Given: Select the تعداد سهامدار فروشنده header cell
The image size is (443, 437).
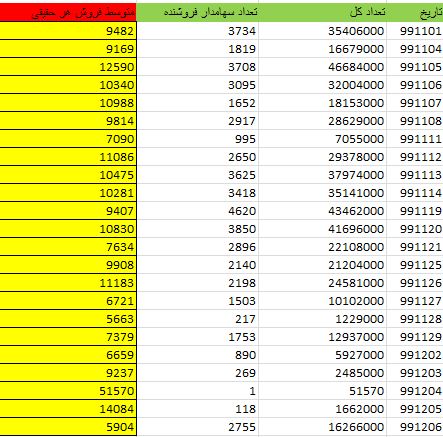Looking at the screenshot, I should [198, 13].
